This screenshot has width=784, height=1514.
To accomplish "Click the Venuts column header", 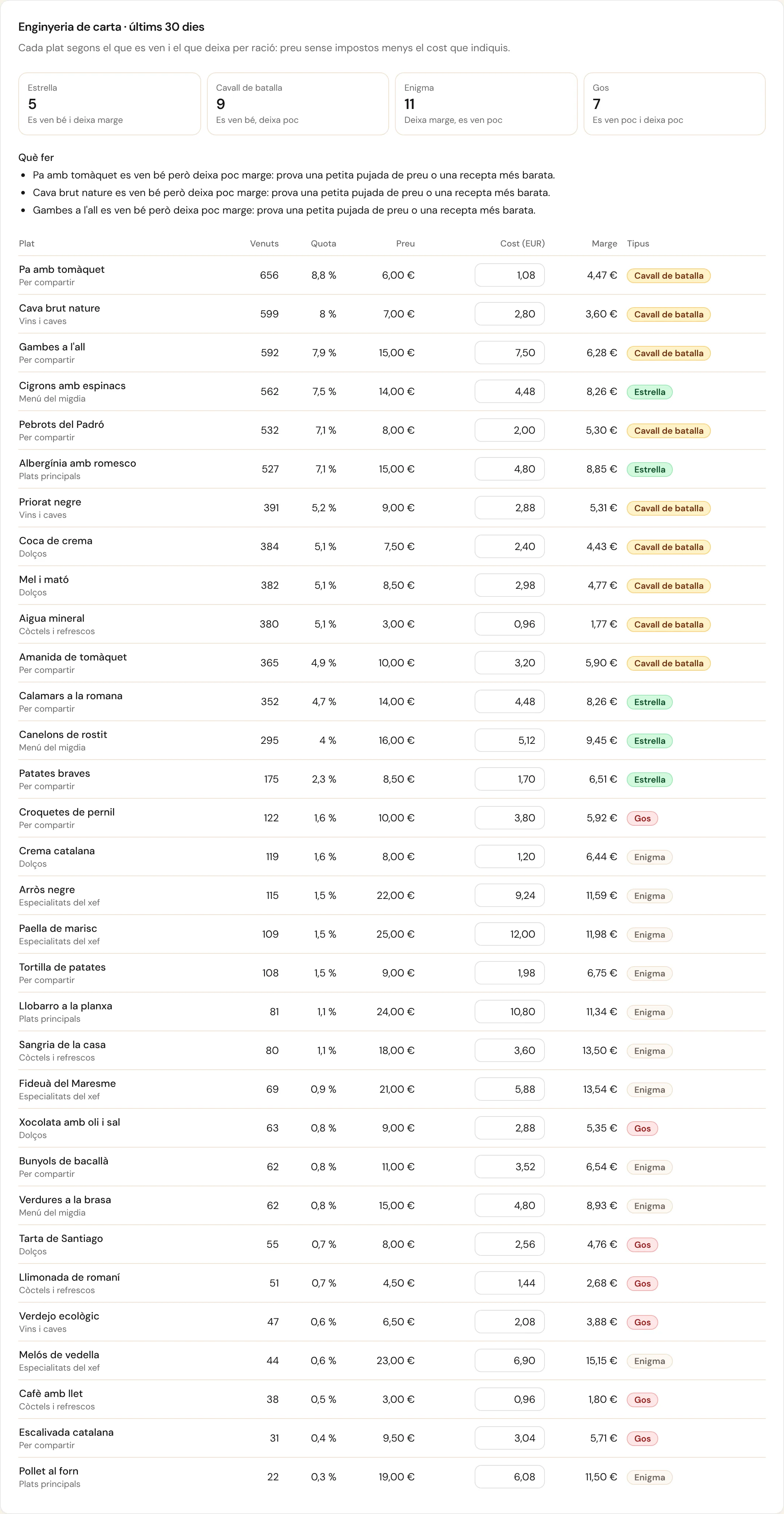I will tap(264, 243).
